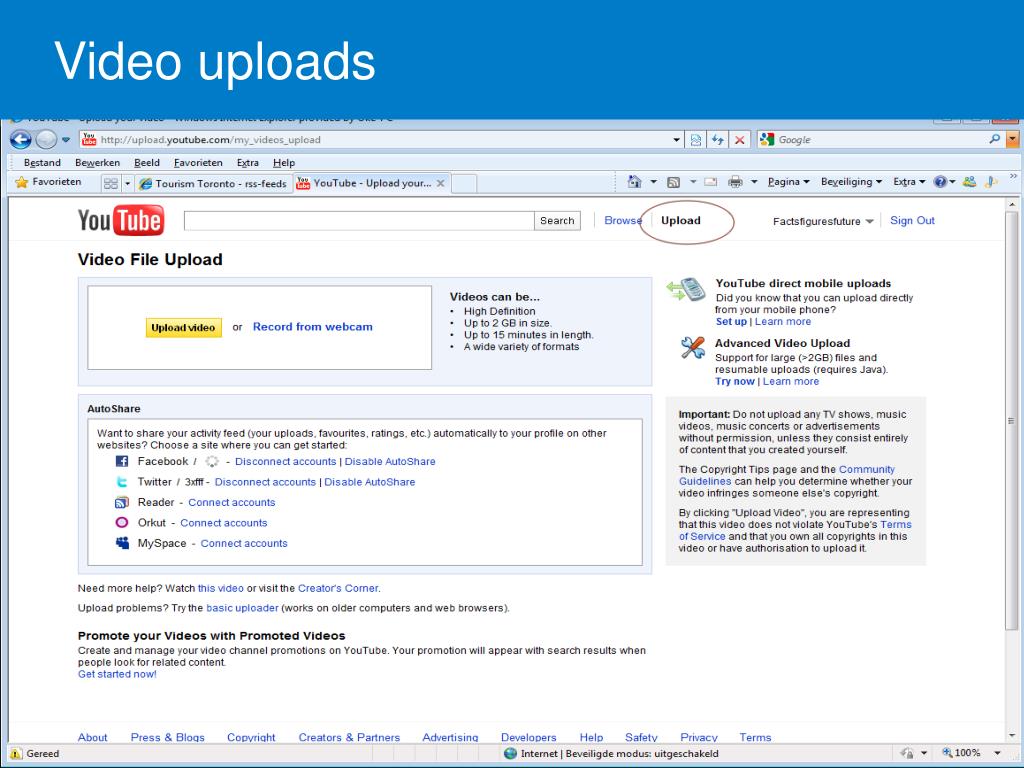The height and width of the screenshot is (768, 1024).
Task: Click the yellow Upload video button
Action: (183, 328)
